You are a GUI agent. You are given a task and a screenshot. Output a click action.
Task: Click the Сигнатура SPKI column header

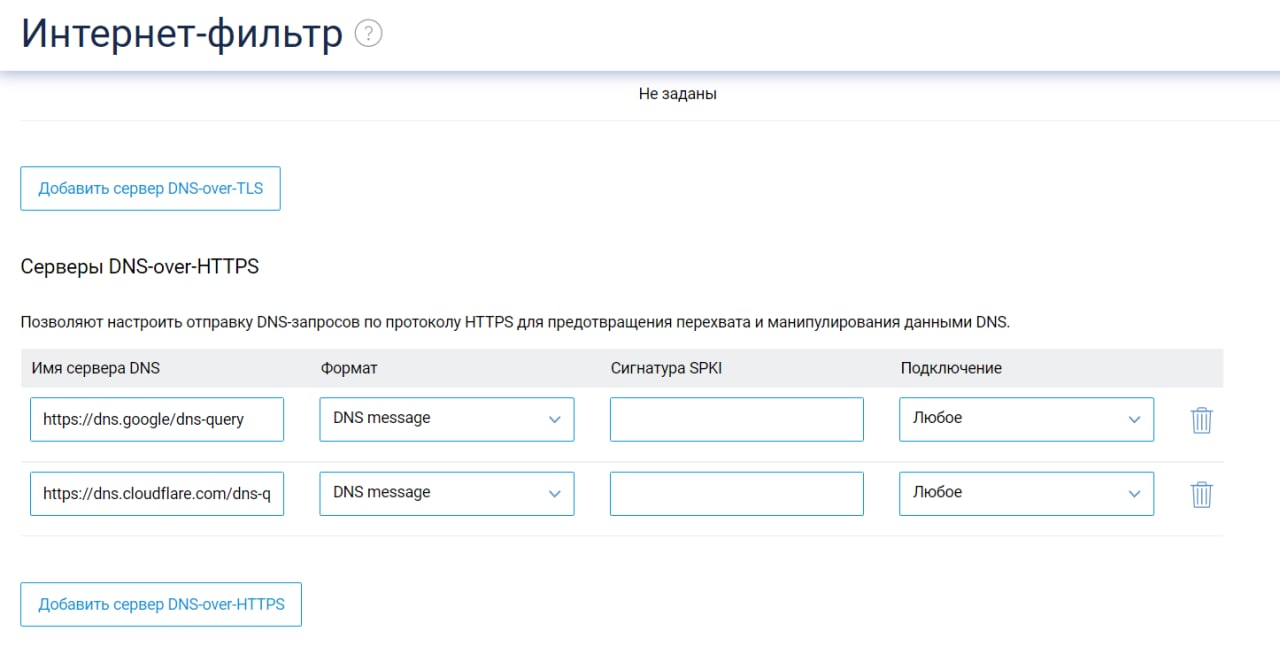tap(666, 368)
